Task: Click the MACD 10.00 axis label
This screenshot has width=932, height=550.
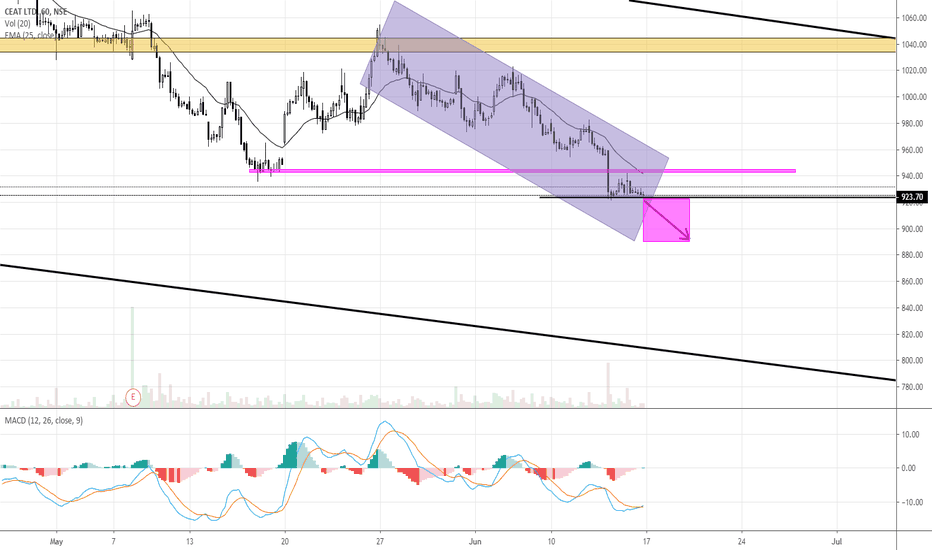Action: coord(911,435)
